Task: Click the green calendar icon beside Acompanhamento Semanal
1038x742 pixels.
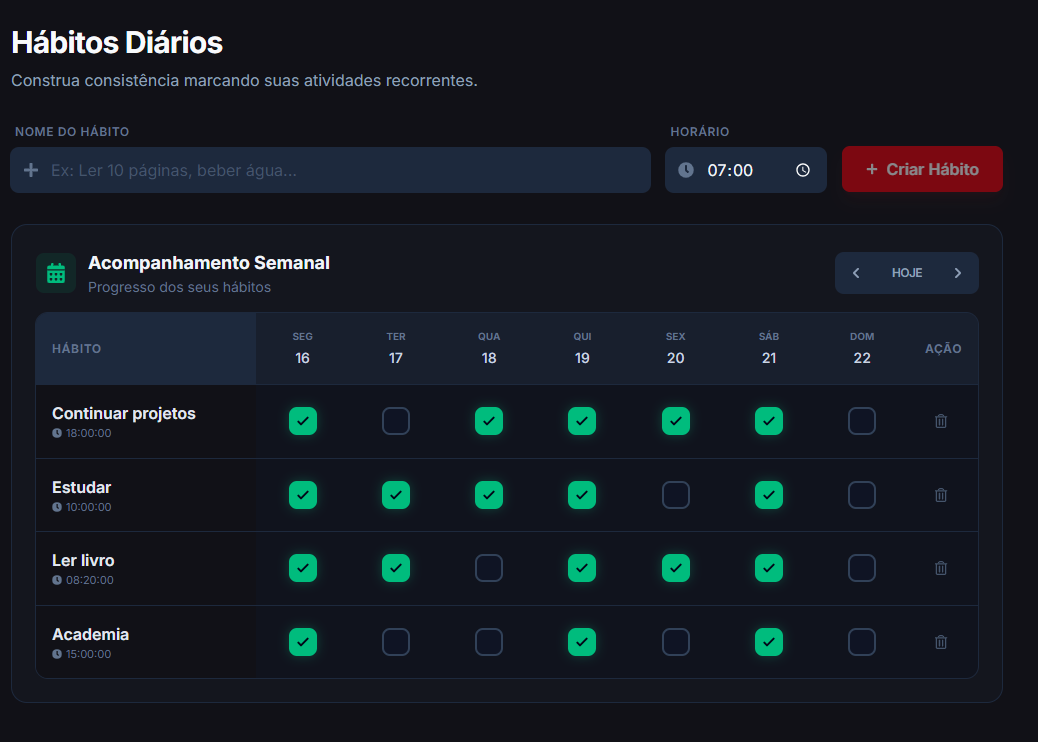Action: point(56,272)
